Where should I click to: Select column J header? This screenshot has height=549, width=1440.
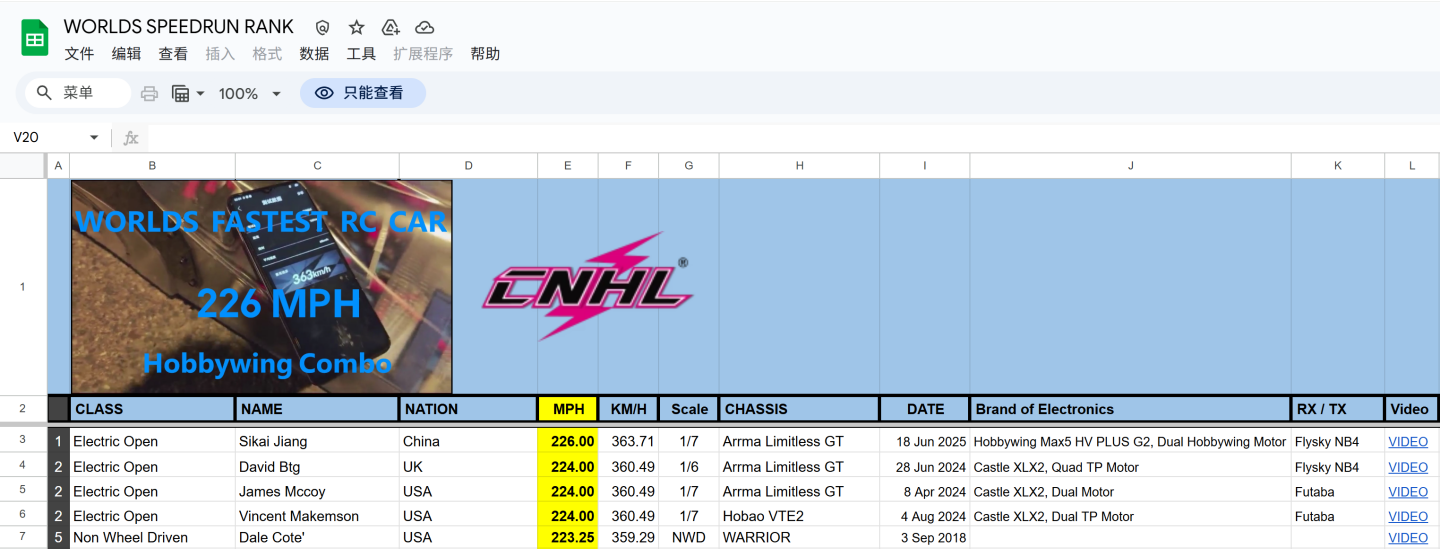[1131, 166]
